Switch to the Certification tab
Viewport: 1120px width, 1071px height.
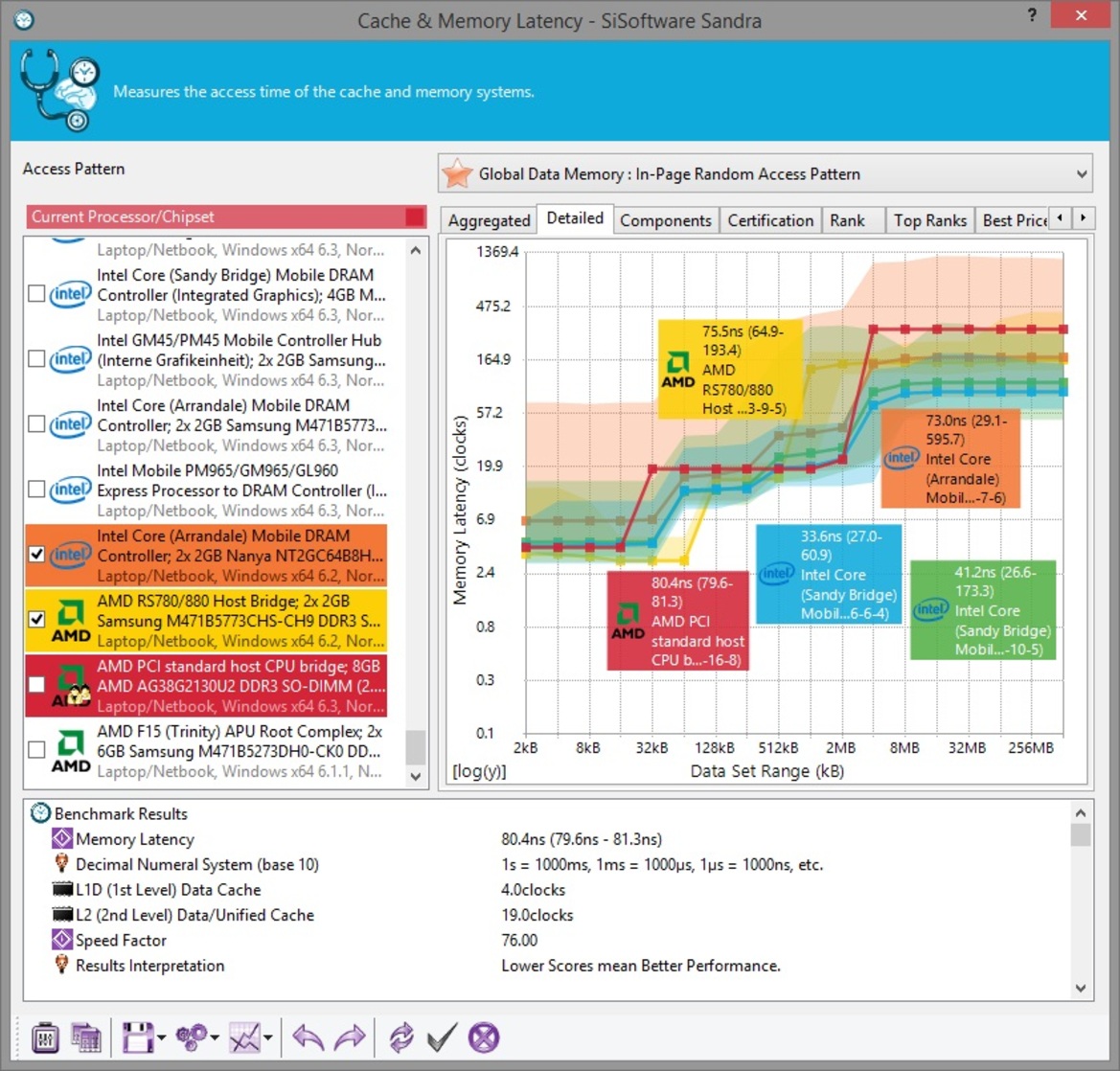click(770, 220)
